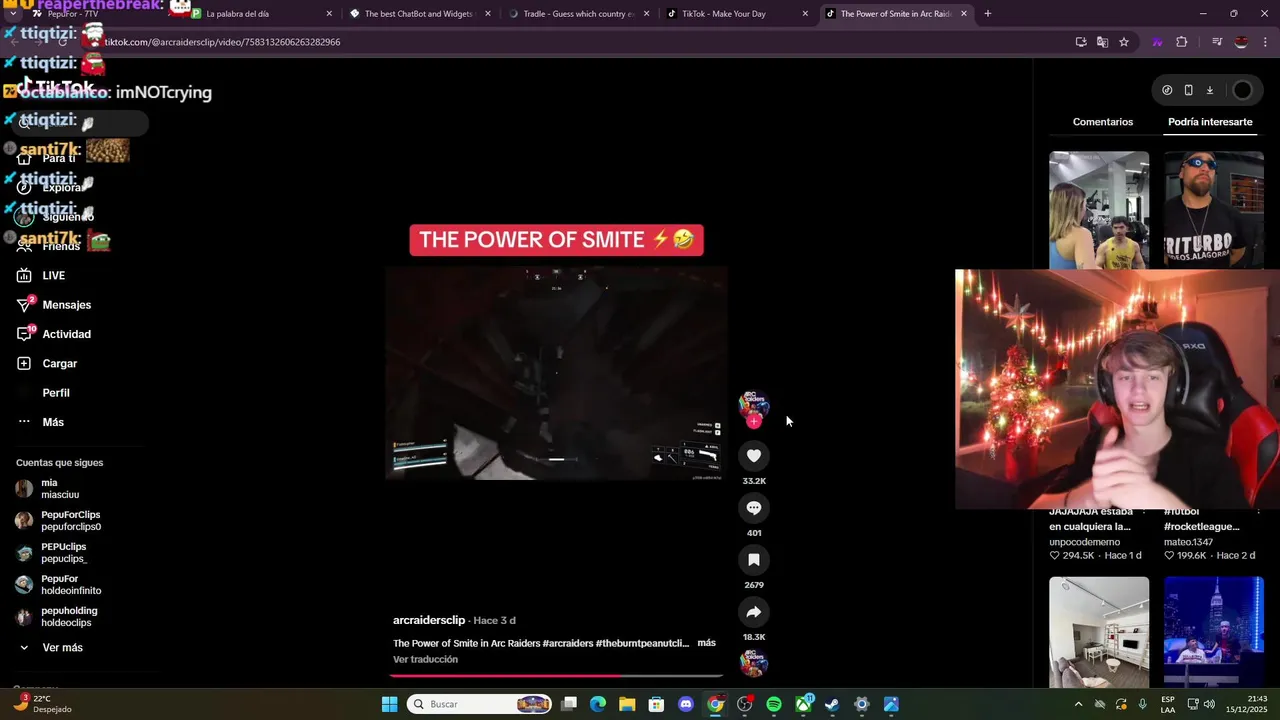This screenshot has width=1280, height=720.
Task: Open the FRITURBO suggested video thumbnail
Action: [1214, 210]
